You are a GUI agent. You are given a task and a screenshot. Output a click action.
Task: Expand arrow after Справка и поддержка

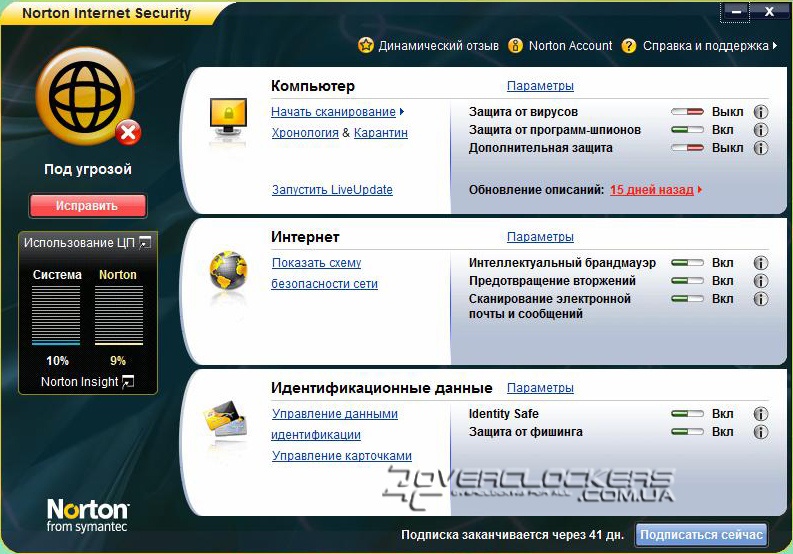pos(775,46)
